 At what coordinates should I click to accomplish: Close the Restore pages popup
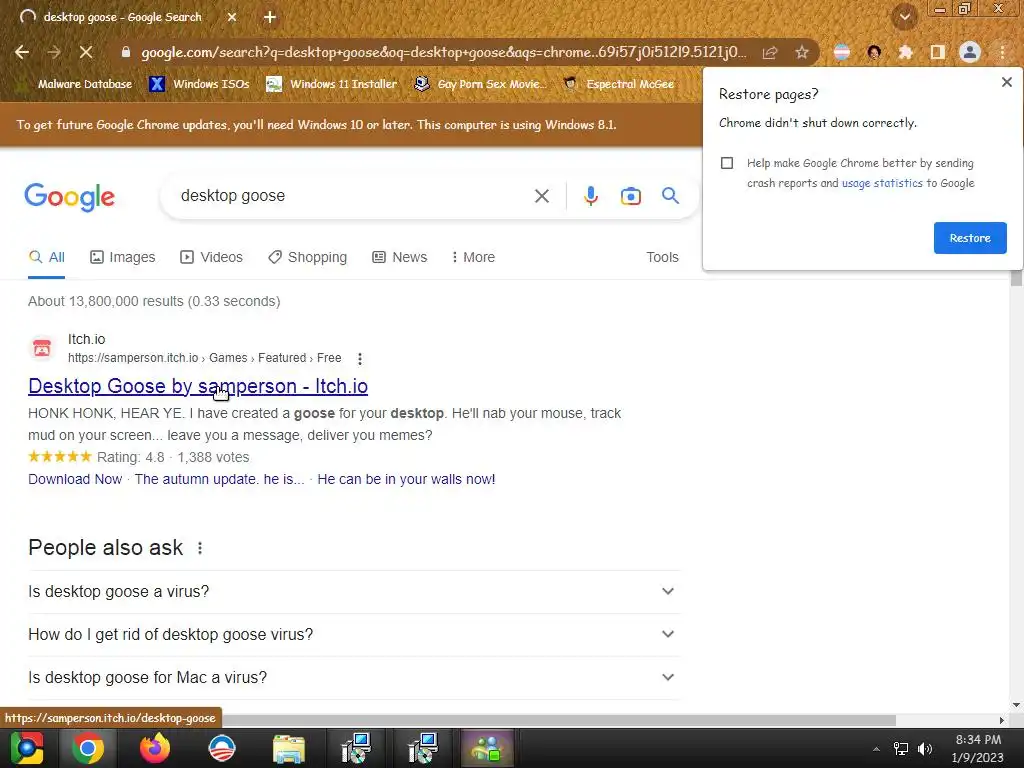tap(1006, 82)
